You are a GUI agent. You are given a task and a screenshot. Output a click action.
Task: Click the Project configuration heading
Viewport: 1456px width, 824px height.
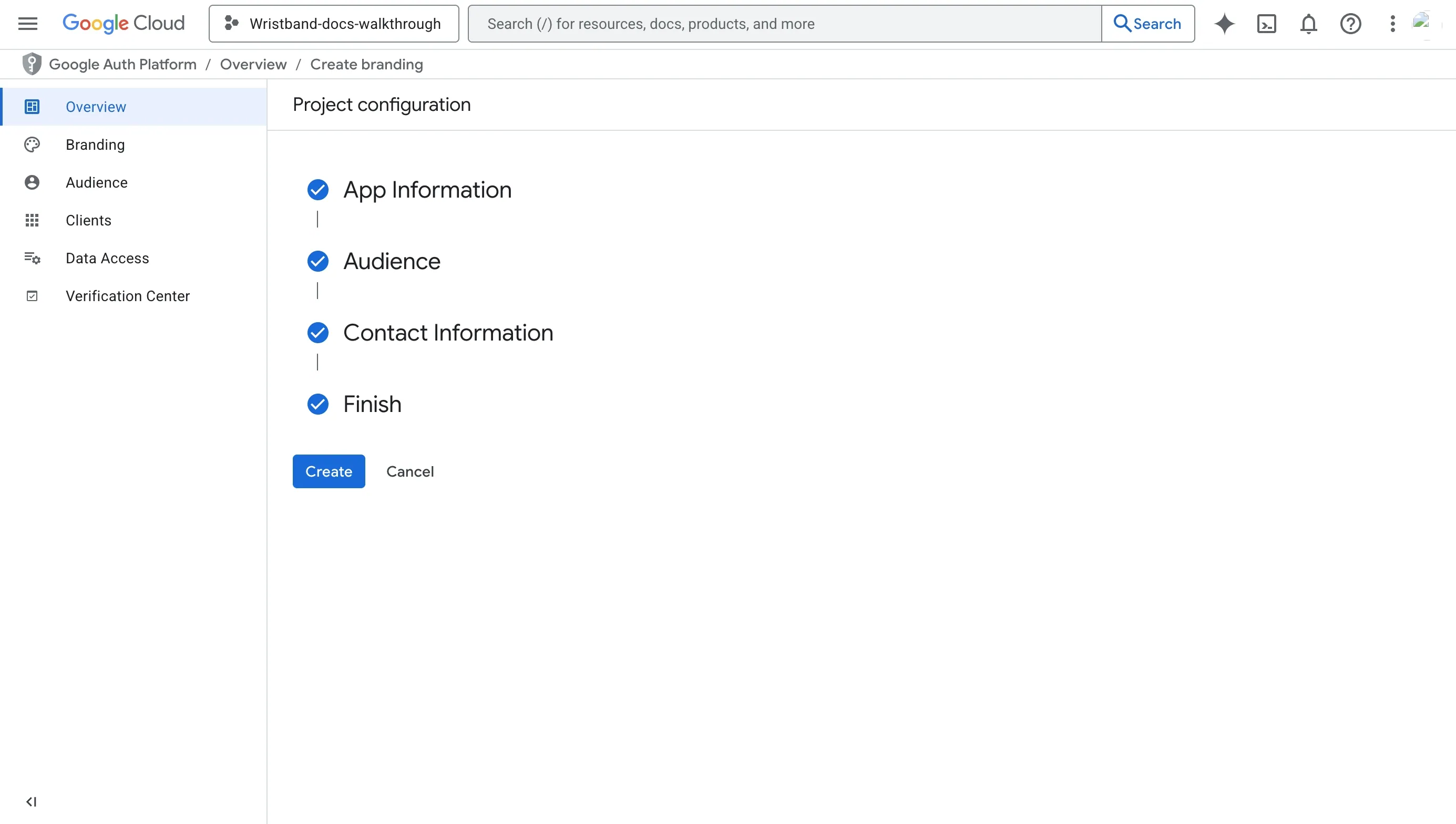(x=382, y=105)
